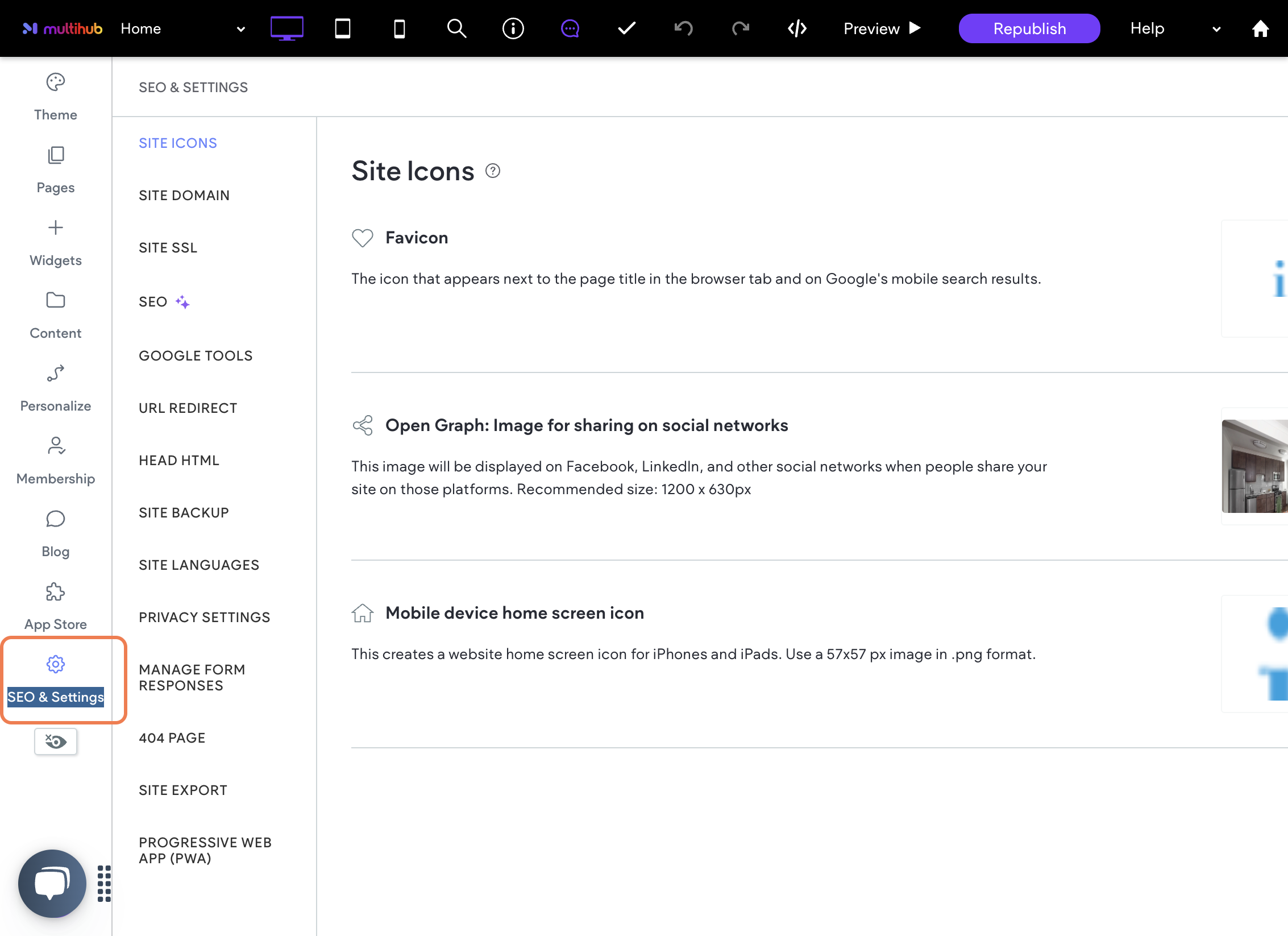Click the favicon image thumbnail
1288x936 pixels.
pos(1255,279)
